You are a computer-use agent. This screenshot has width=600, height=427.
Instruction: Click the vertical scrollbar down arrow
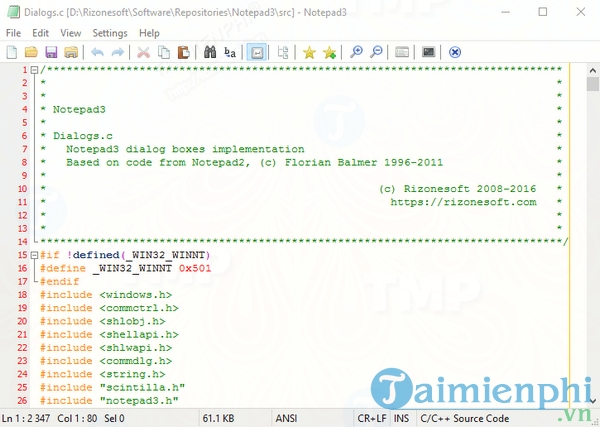coord(591,401)
